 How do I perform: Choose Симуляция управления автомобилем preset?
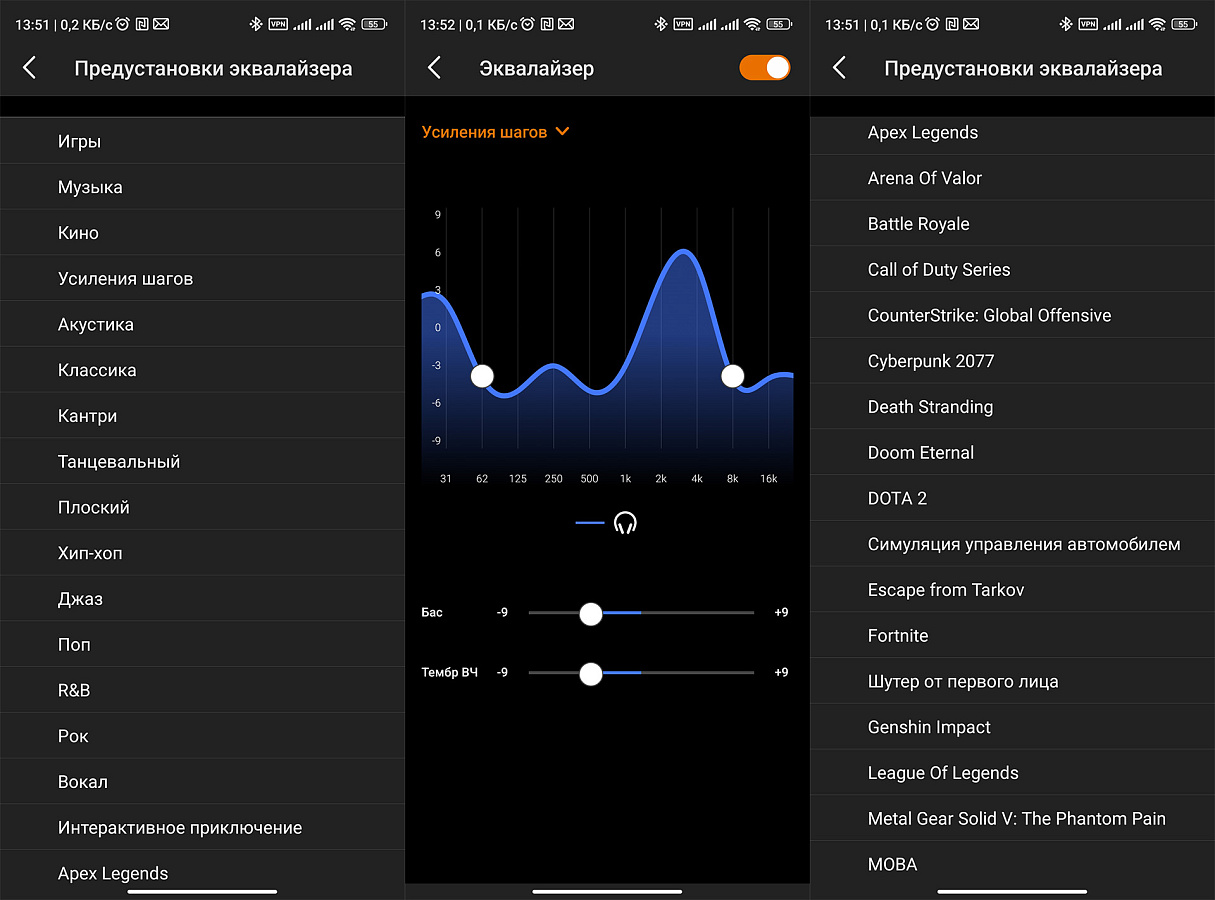[1012, 545]
